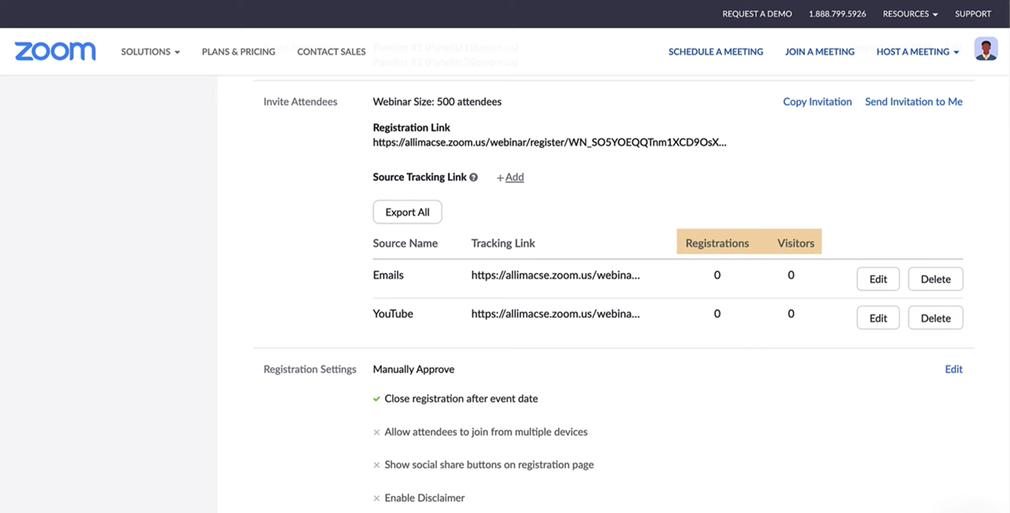Click the Export All button

click(407, 212)
